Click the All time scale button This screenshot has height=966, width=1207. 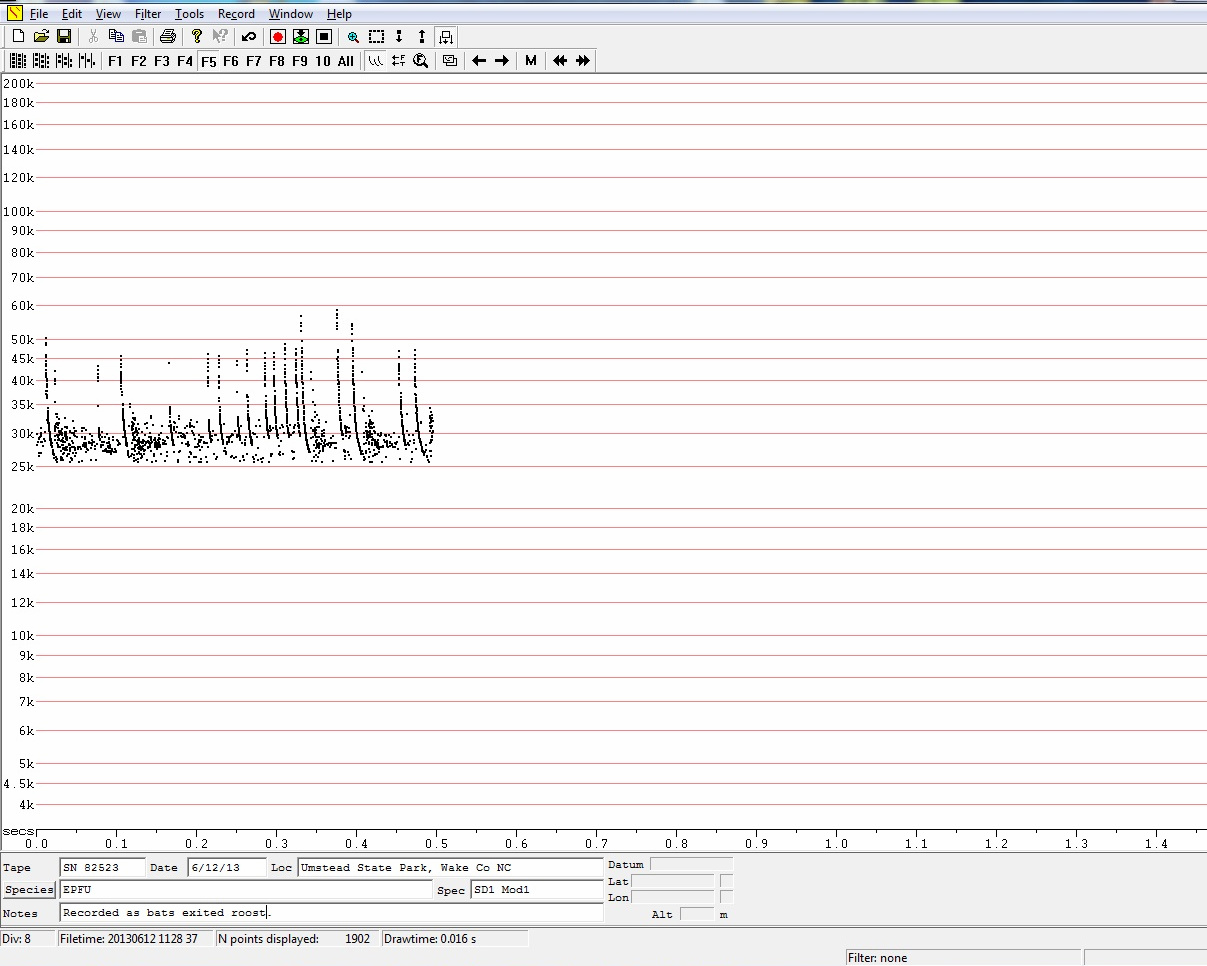point(345,61)
